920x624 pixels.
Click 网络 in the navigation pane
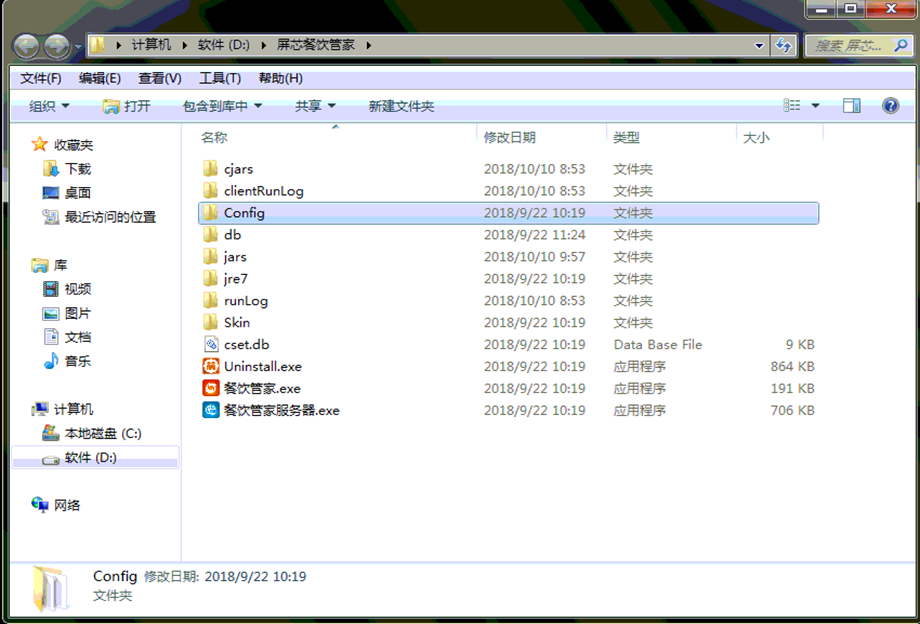[x=67, y=505]
